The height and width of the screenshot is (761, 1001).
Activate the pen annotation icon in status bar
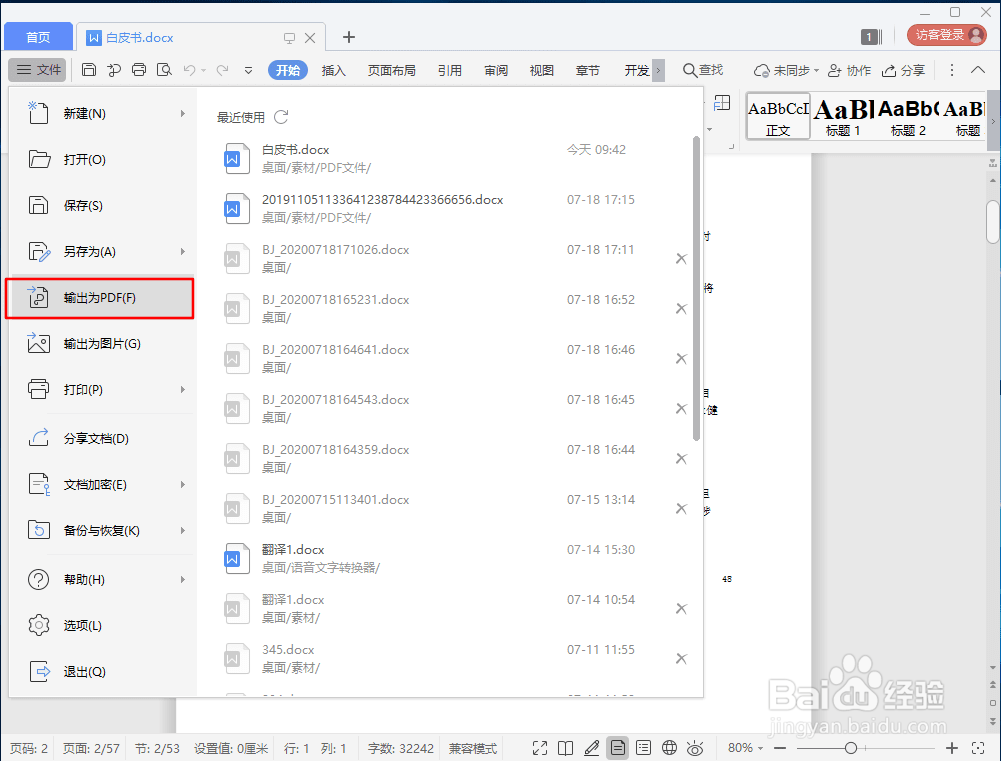click(592, 747)
